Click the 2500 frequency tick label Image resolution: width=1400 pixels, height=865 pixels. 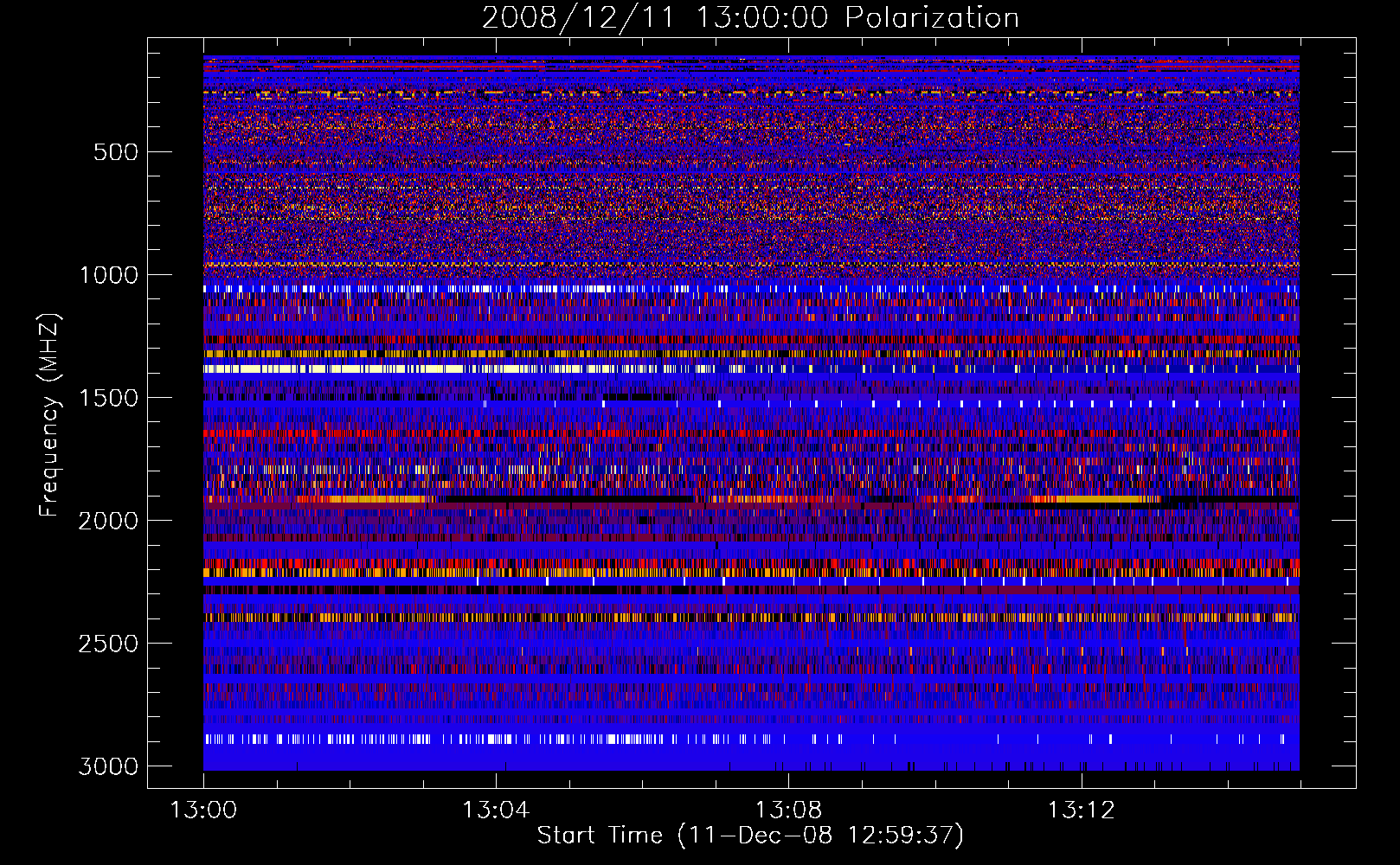(x=108, y=644)
